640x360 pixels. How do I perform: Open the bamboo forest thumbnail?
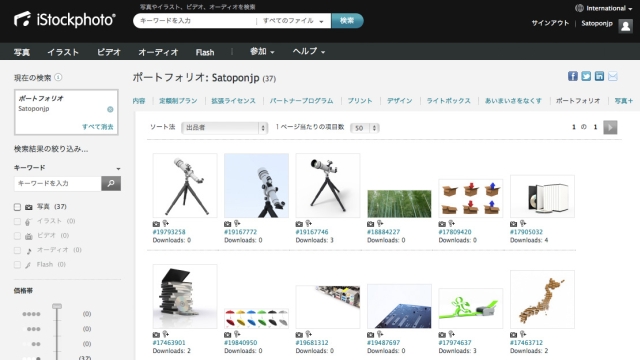399,203
